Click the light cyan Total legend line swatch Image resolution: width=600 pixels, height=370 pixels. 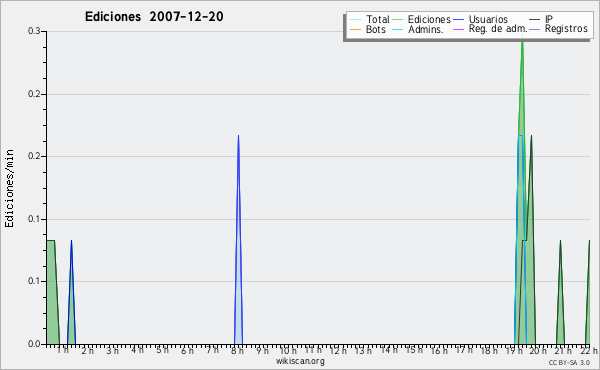[355, 20]
